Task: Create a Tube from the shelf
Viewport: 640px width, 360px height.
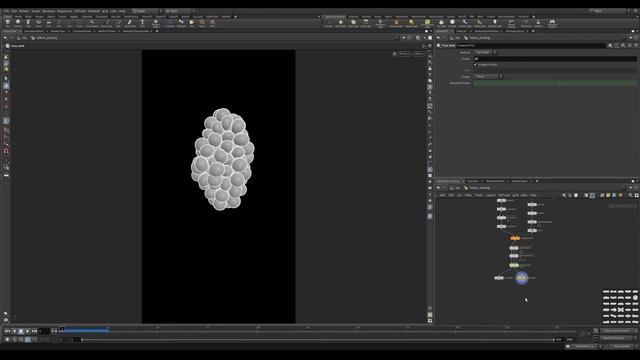Action: [28, 23]
